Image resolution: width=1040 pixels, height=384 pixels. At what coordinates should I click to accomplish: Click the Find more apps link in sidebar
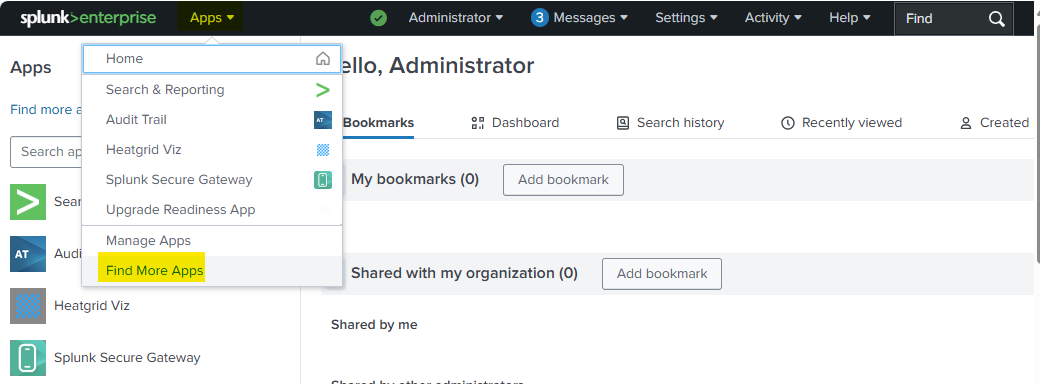tap(46, 109)
